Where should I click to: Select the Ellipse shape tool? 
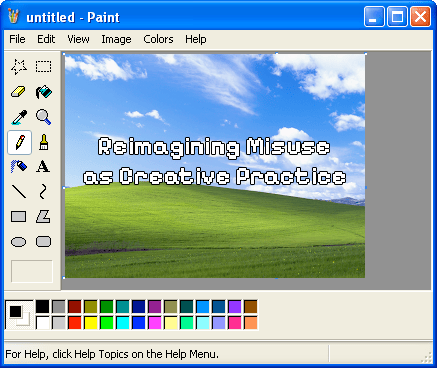[x=19, y=242]
